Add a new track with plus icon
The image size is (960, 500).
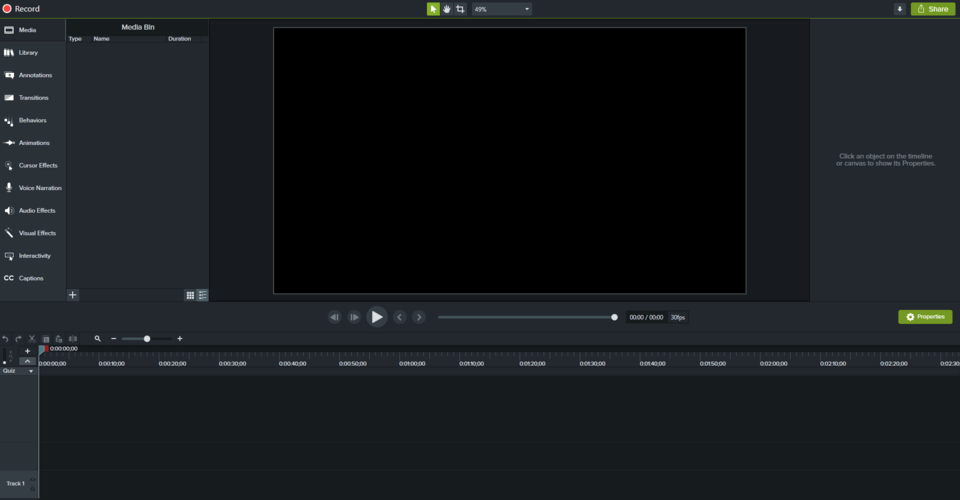pyautogui.click(x=27, y=351)
